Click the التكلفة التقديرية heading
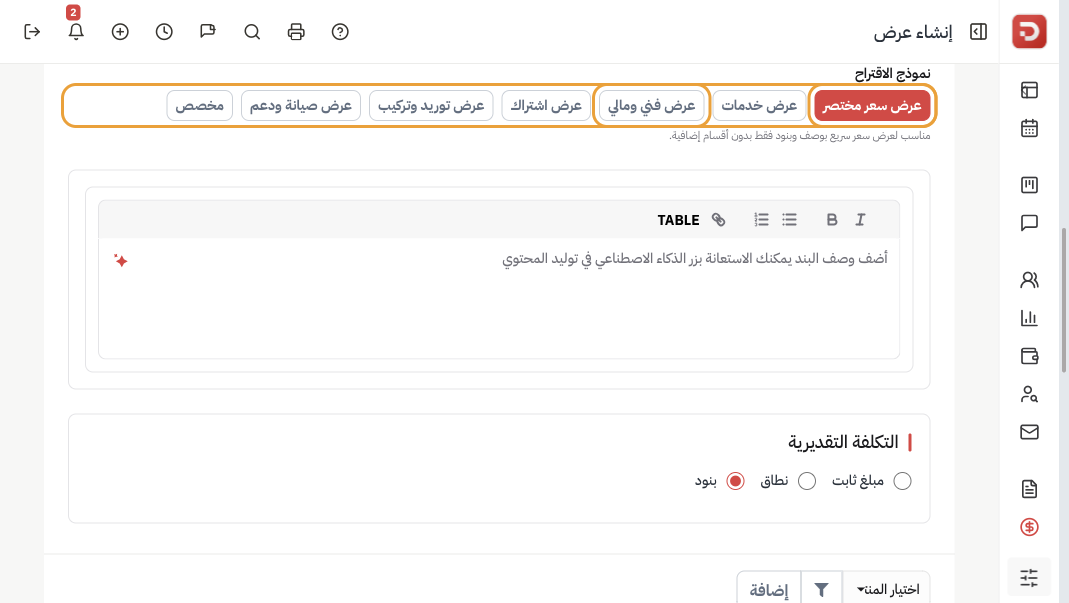This screenshot has width=1069, height=603. click(843, 442)
